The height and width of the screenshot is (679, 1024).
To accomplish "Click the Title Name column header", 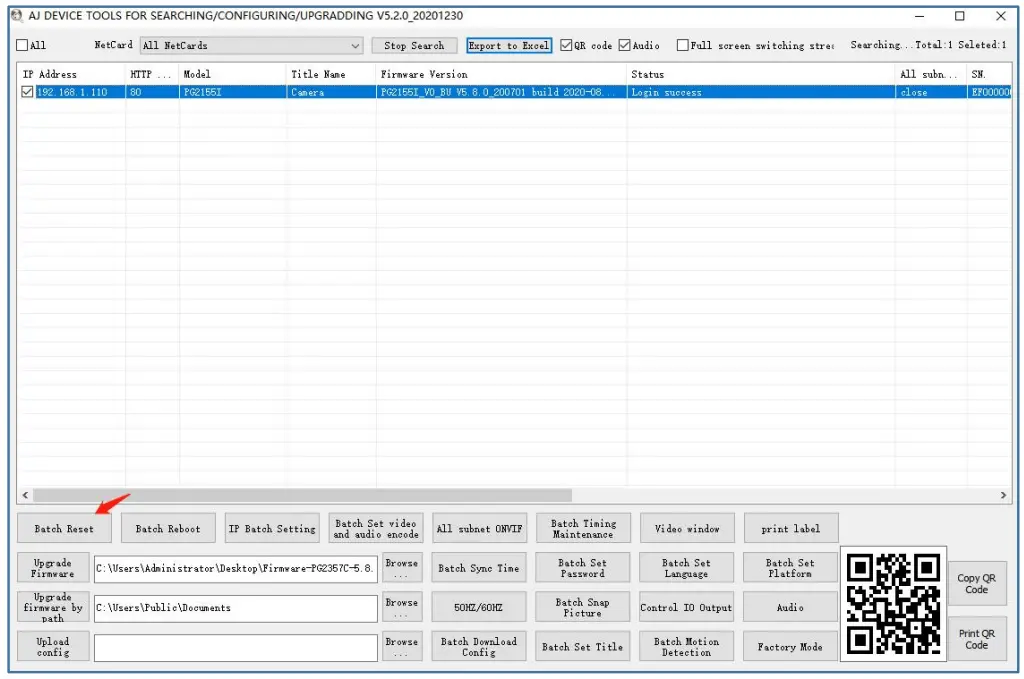I will pos(331,74).
